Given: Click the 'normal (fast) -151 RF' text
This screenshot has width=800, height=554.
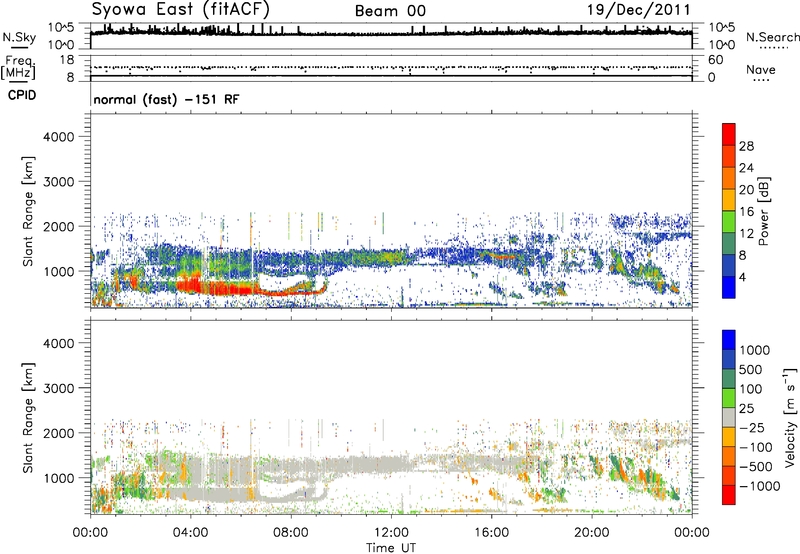Looking at the screenshot, I should 166,99.
